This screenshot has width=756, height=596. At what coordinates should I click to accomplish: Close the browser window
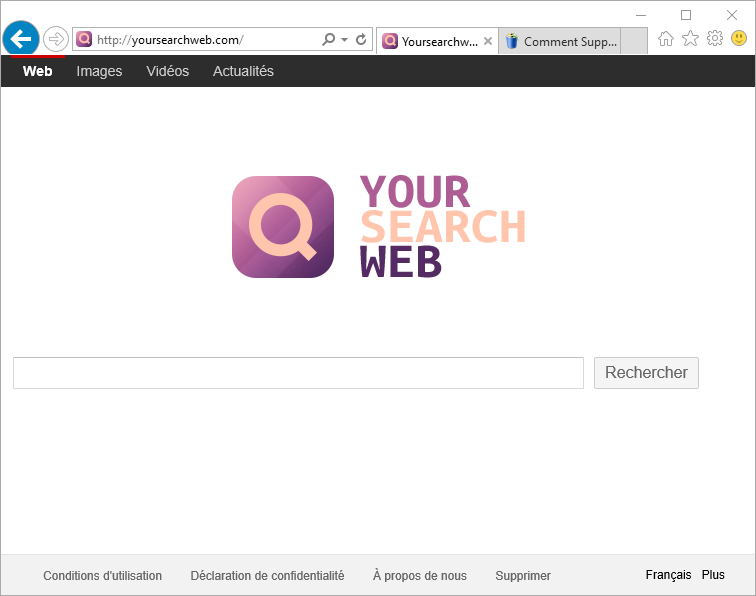[732, 15]
